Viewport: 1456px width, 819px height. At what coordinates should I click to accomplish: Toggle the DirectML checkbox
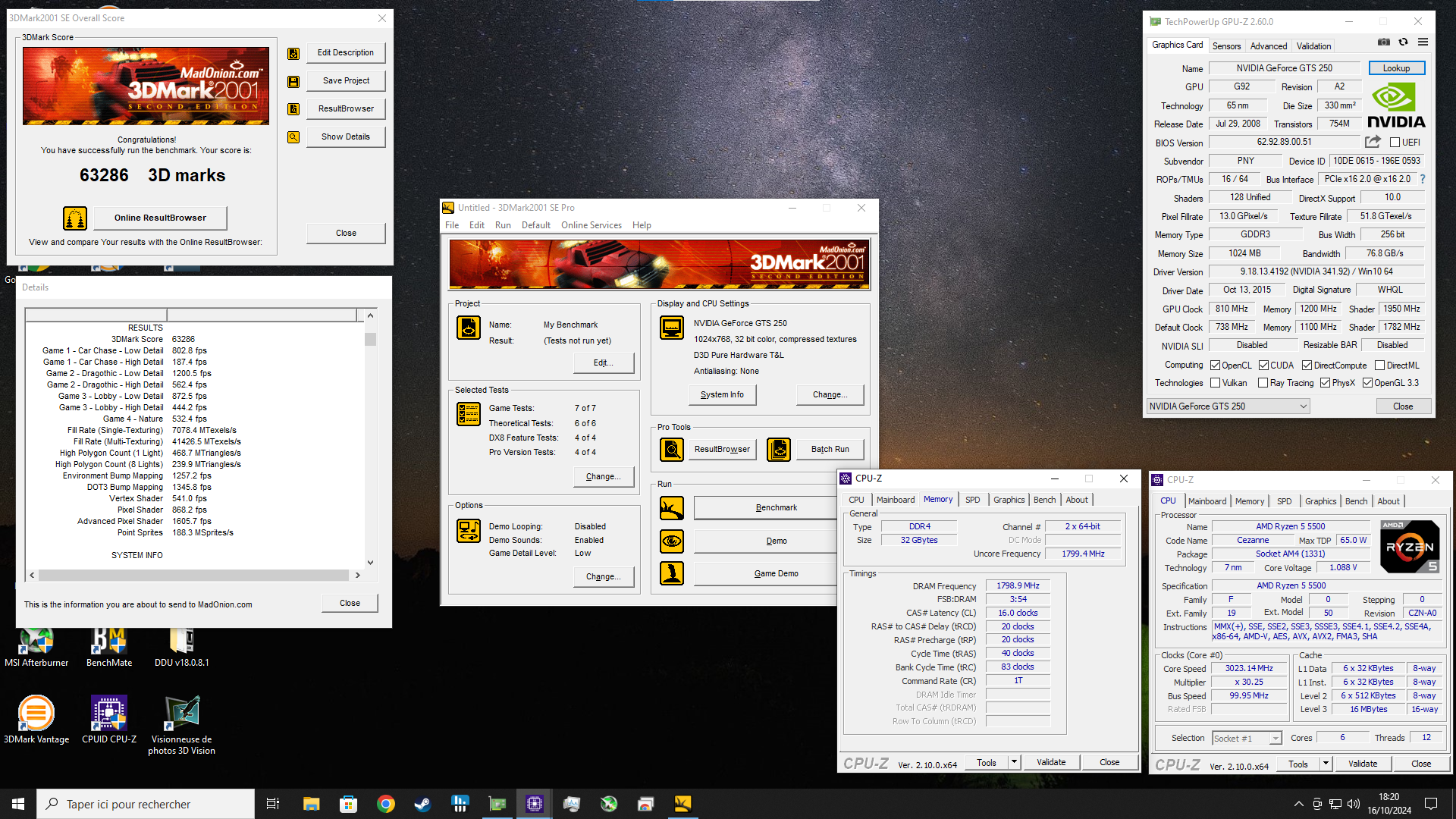(x=1379, y=366)
